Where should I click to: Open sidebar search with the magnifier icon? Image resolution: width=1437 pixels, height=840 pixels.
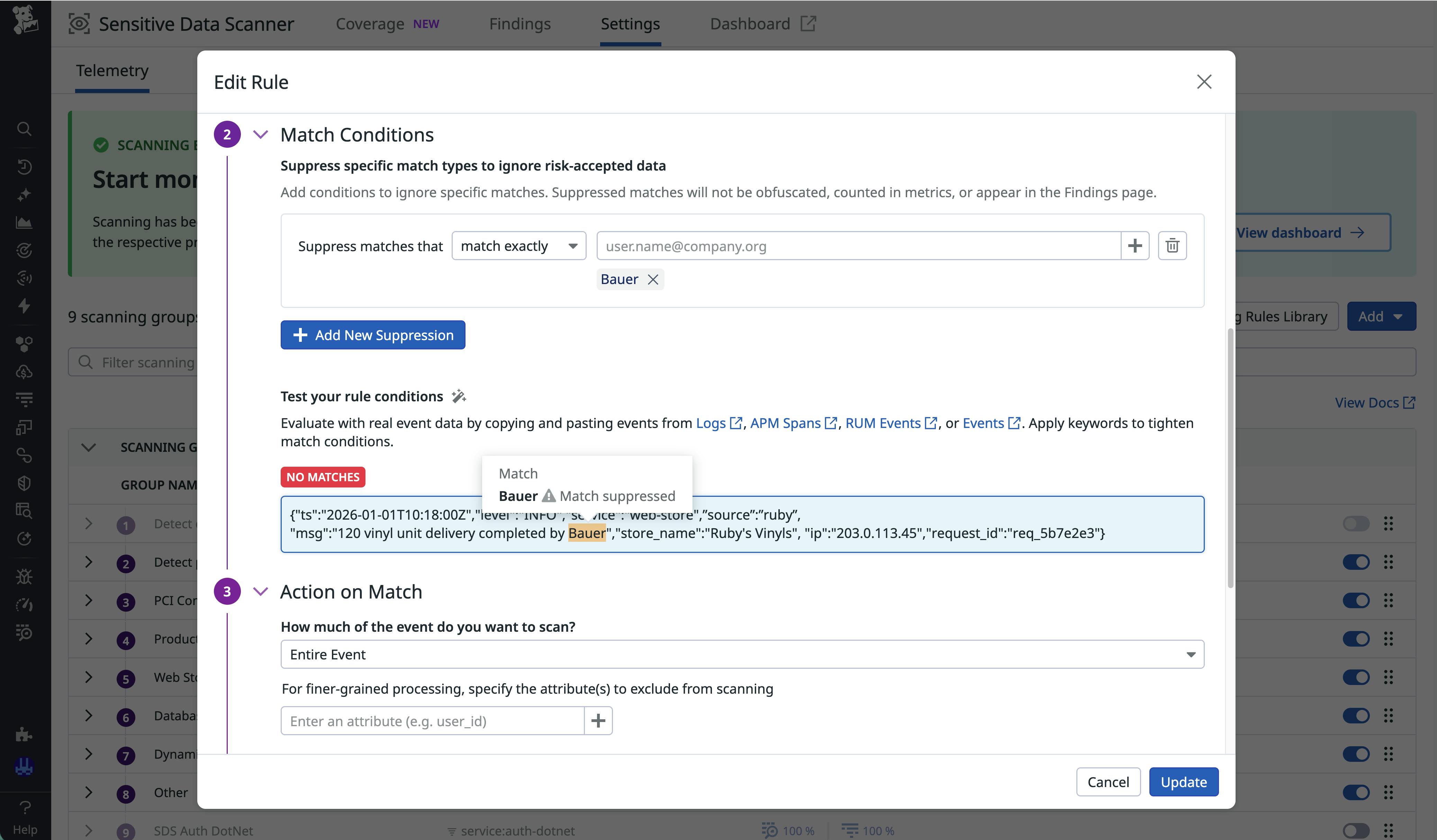(24, 128)
